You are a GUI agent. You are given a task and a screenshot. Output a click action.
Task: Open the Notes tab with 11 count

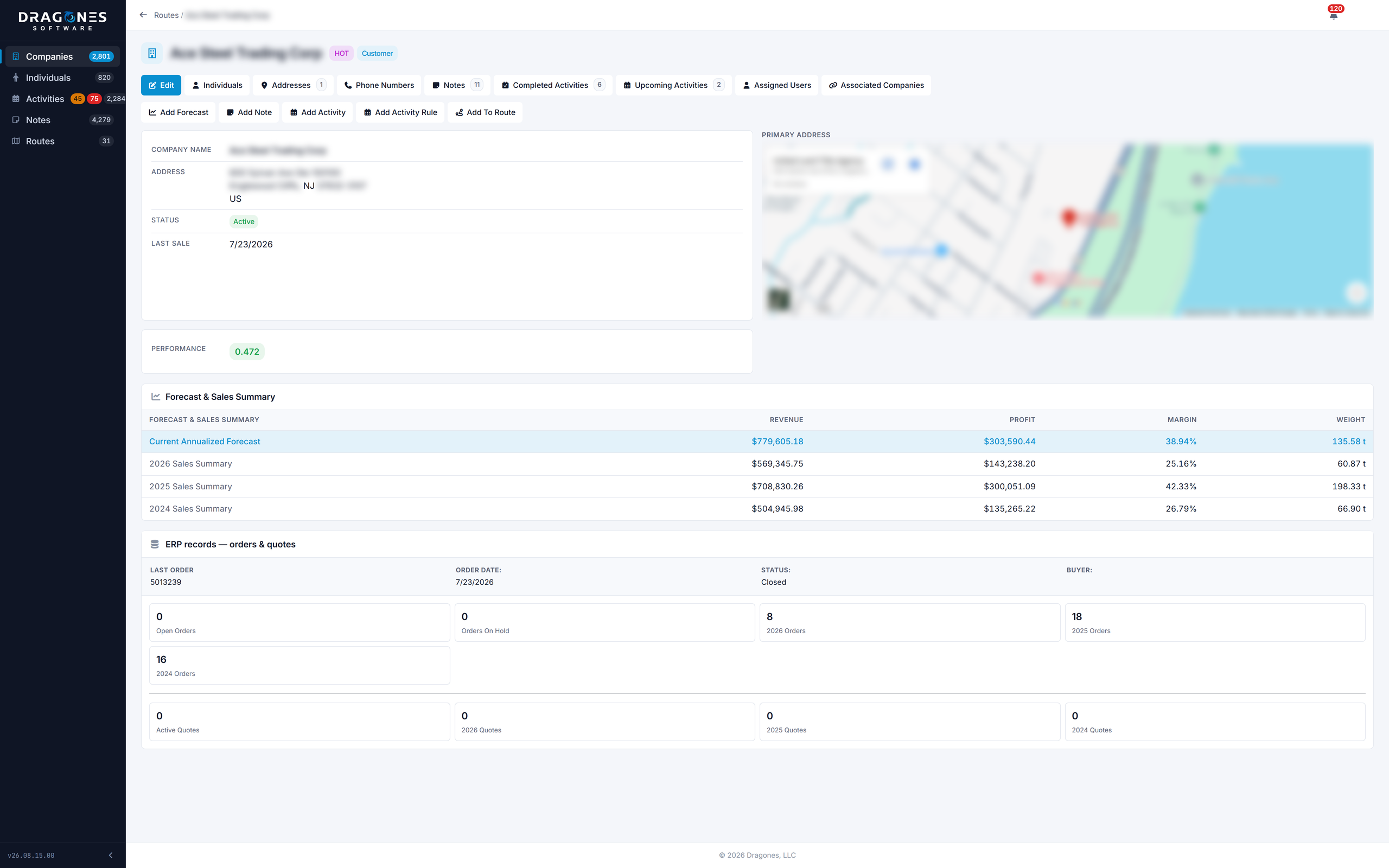(x=457, y=85)
